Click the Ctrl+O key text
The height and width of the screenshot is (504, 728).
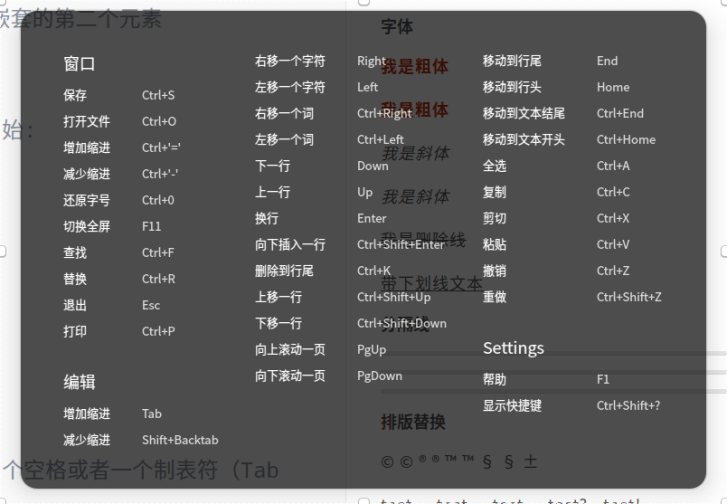[159, 122]
